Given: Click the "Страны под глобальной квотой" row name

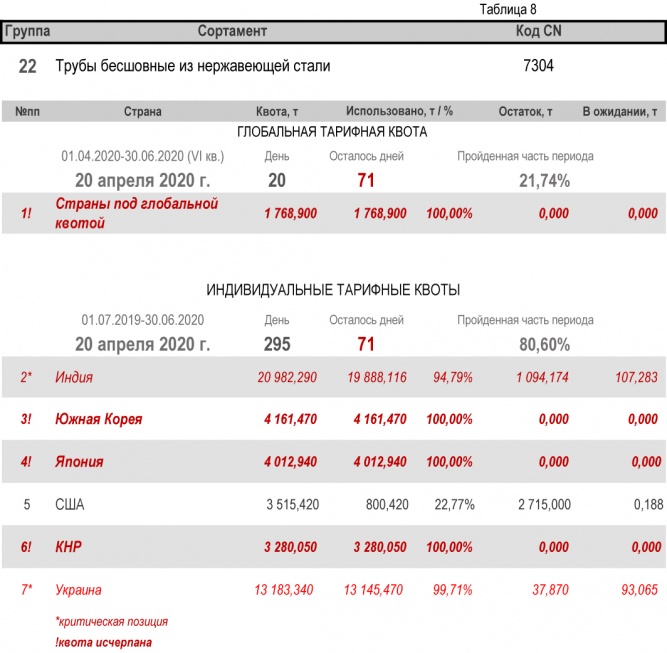Looking at the screenshot, I should coord(136,213).
